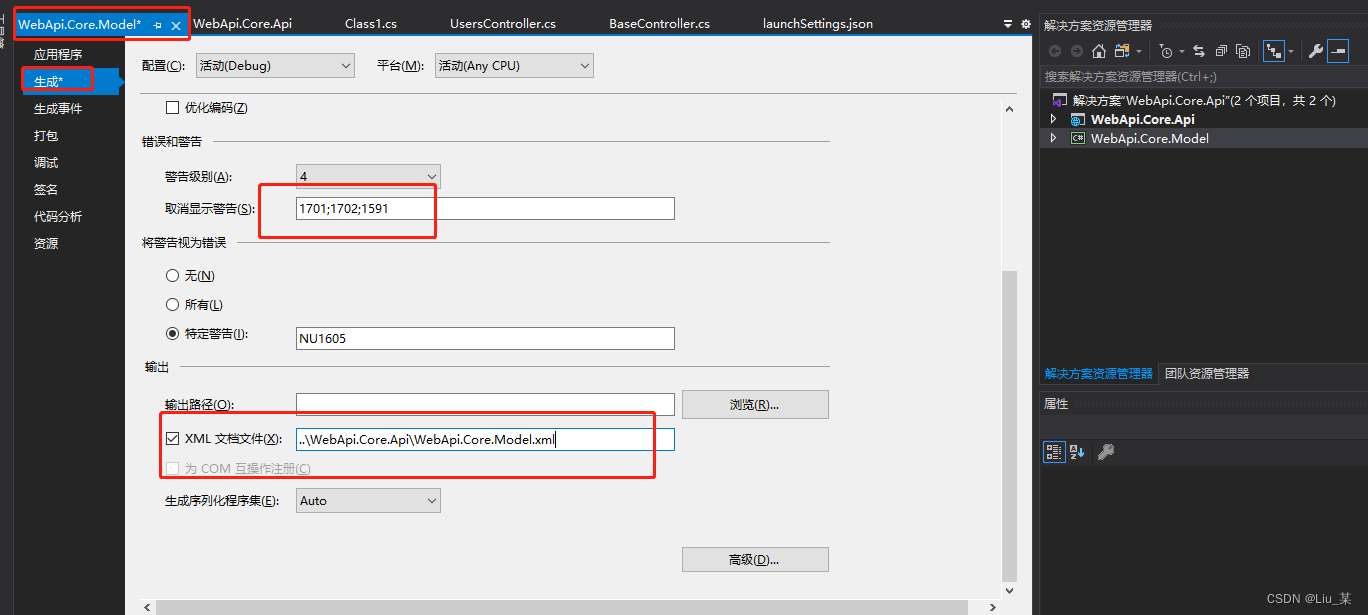The width and height of the screenshot is (1368, 615).
Task: Click inside the NU1605 specific warnings field
Action: coord(484,338)
